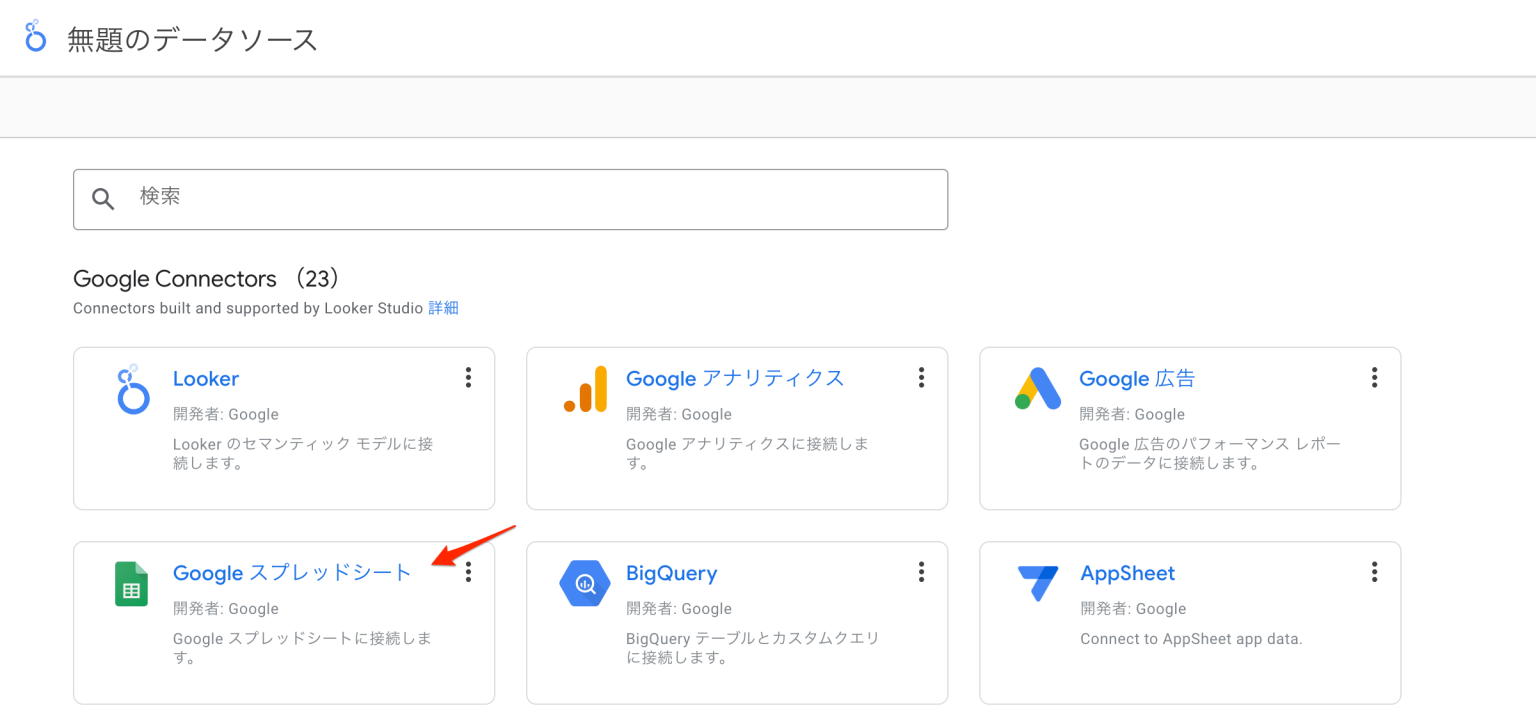Open the AppSheet card's three-dot menu
Image resolution: width=1536 pixels, height=724 pixels.
click(x=1374, y=571)
